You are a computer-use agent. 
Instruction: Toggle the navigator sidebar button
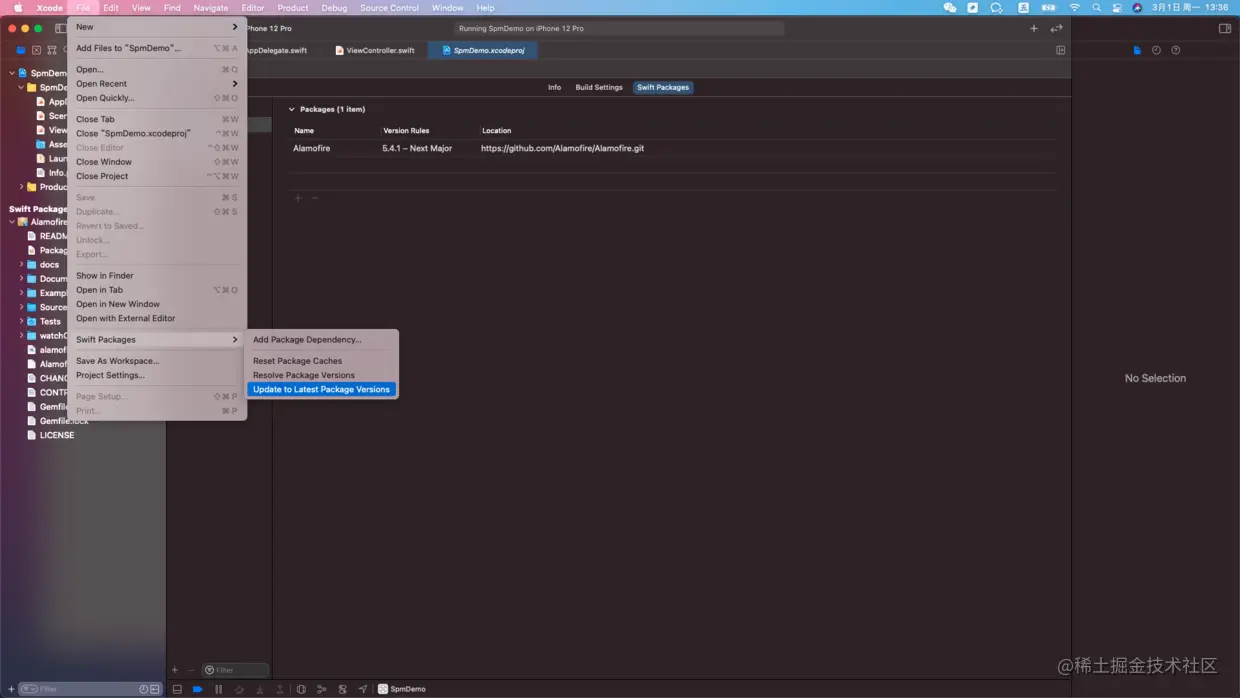(61, 28)
